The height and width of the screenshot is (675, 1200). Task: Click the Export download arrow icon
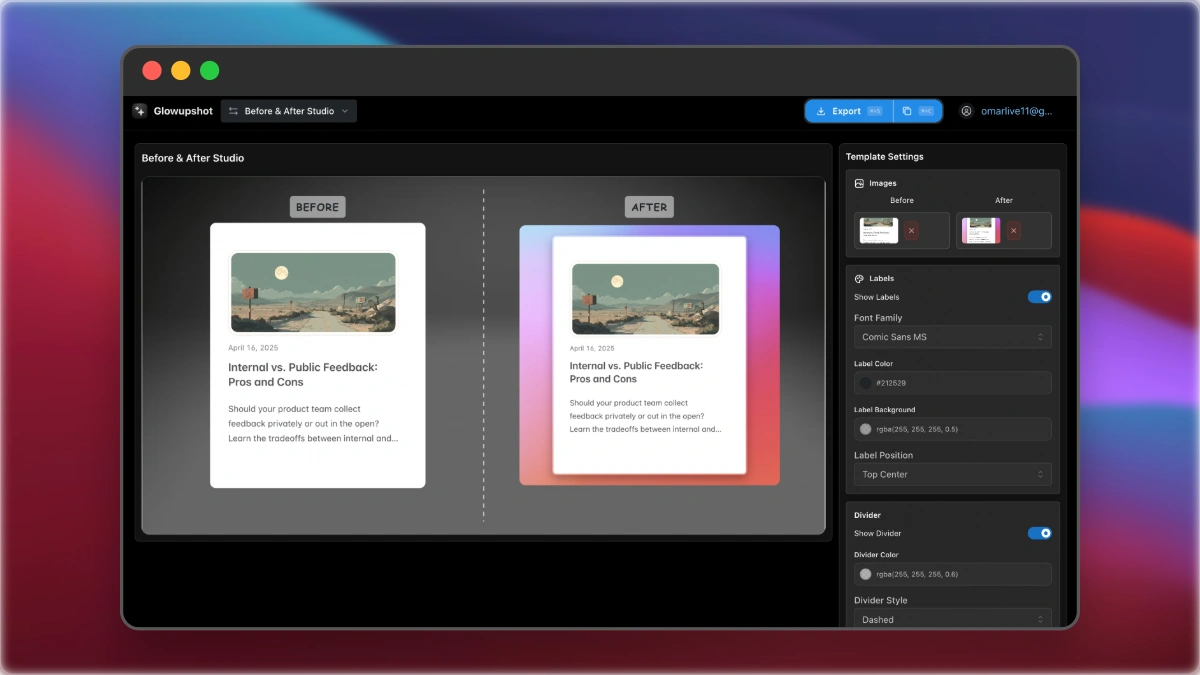click(x=821, y=111)
